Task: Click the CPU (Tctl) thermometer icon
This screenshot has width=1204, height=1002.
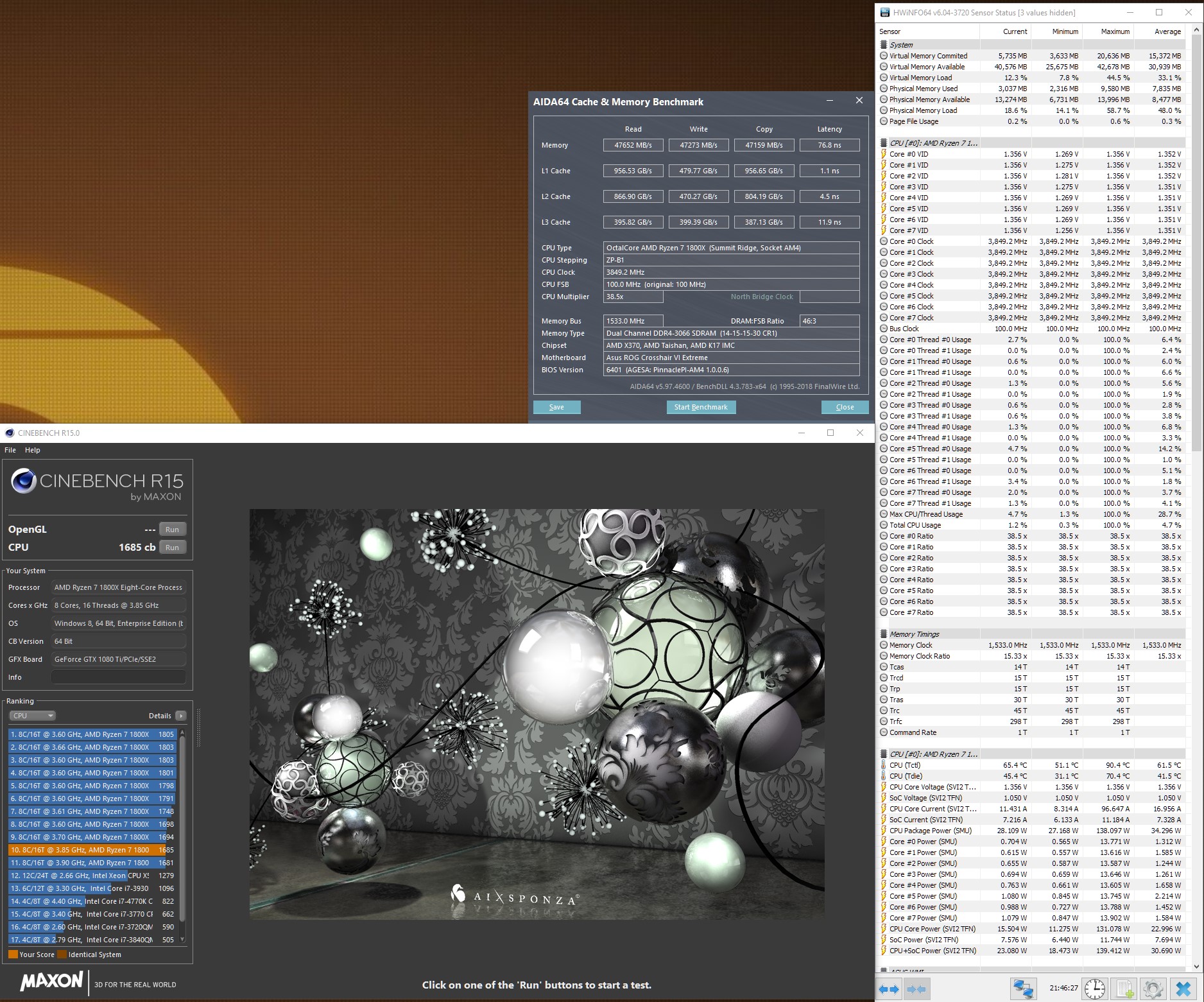Action: pyautogui.click(x=884, y=765)
